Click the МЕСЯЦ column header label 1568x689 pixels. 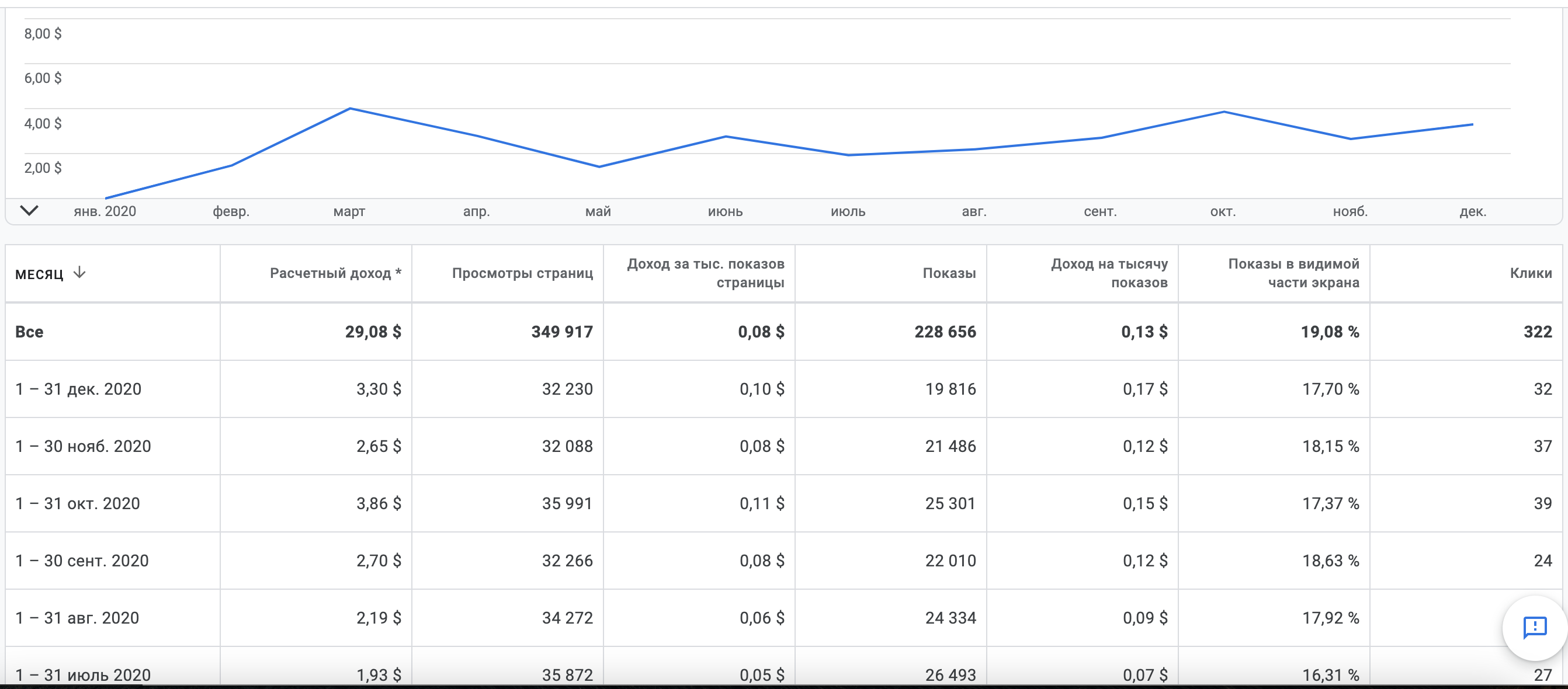tap(39, 274)
